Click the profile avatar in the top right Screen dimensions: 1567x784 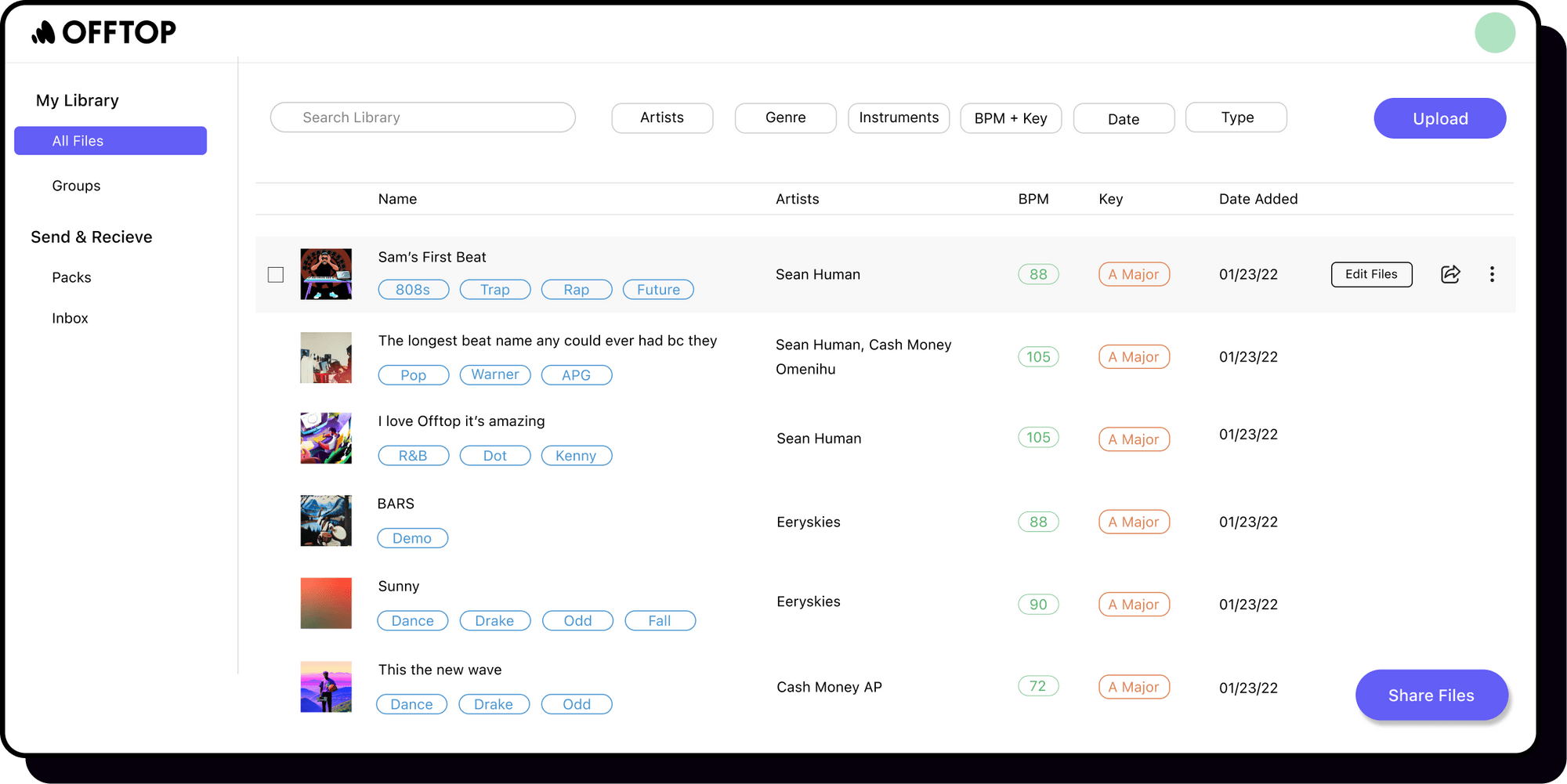pyautogui.click(x=1494, y=32)
